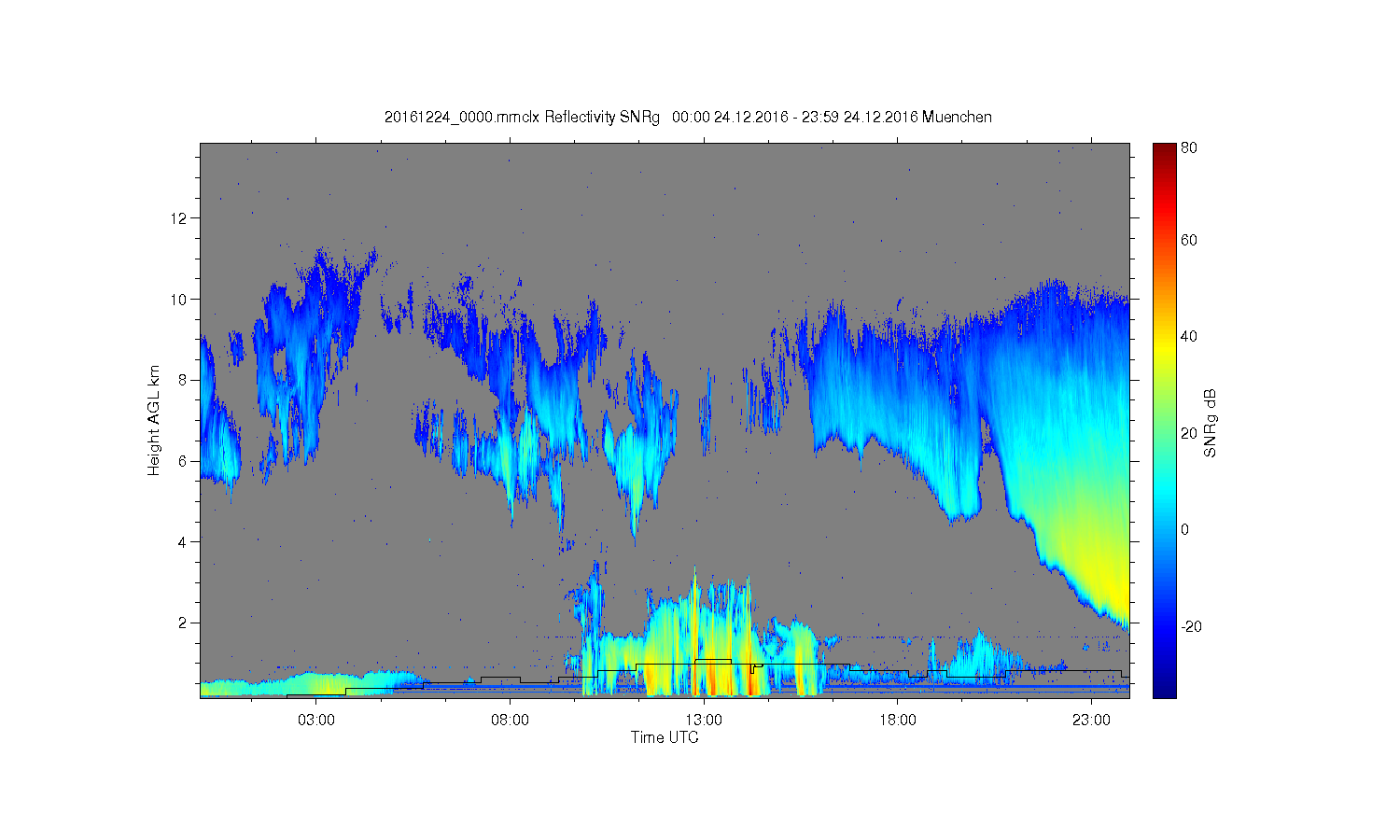Select the "Height AGL km" axis label
The image size is (1400, 840).
154,420
